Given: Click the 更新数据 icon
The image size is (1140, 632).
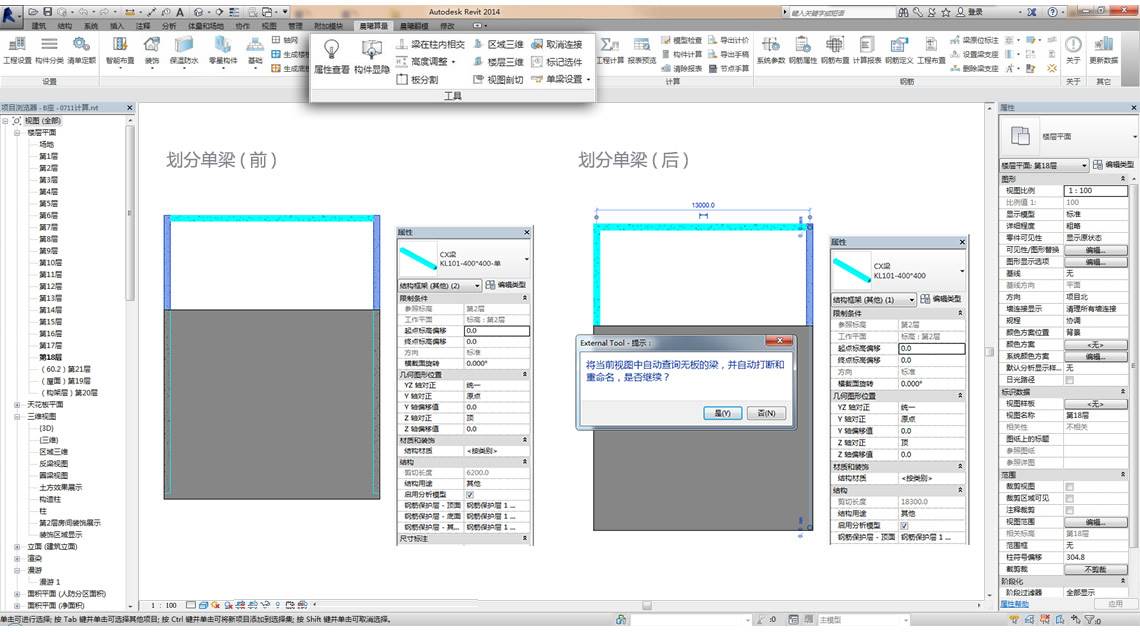Looking at the screenshot, I should pyautogui.click(x=1103, y=45).
